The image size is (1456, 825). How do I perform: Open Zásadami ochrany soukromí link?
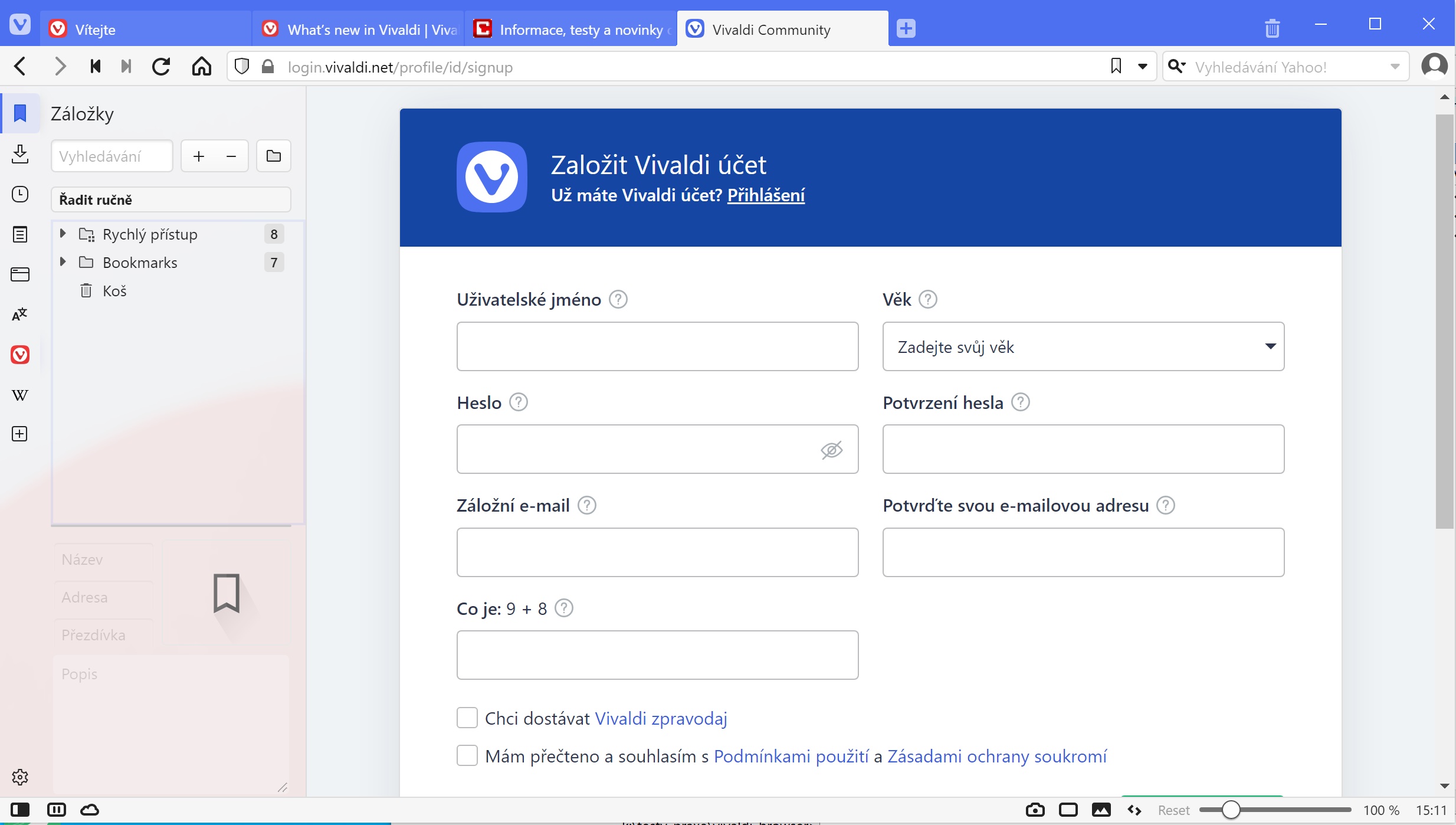point(997,756)
